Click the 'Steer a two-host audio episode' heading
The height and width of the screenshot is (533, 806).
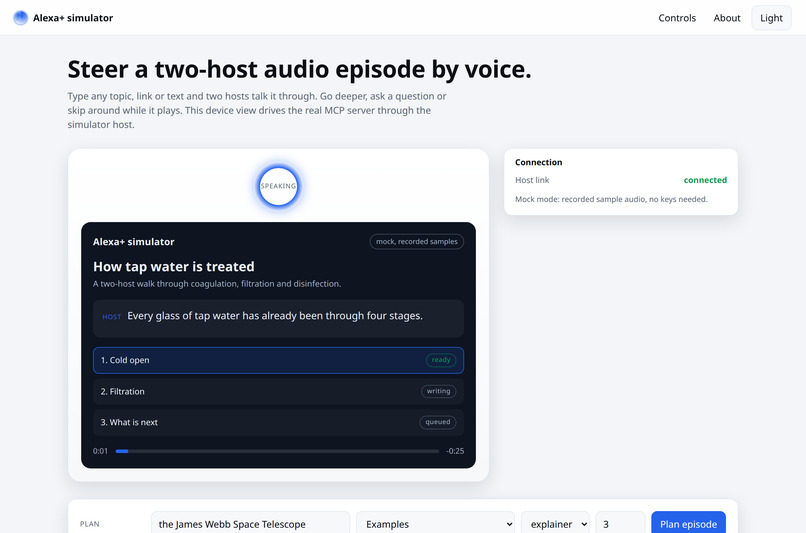(x=299, y=69)
